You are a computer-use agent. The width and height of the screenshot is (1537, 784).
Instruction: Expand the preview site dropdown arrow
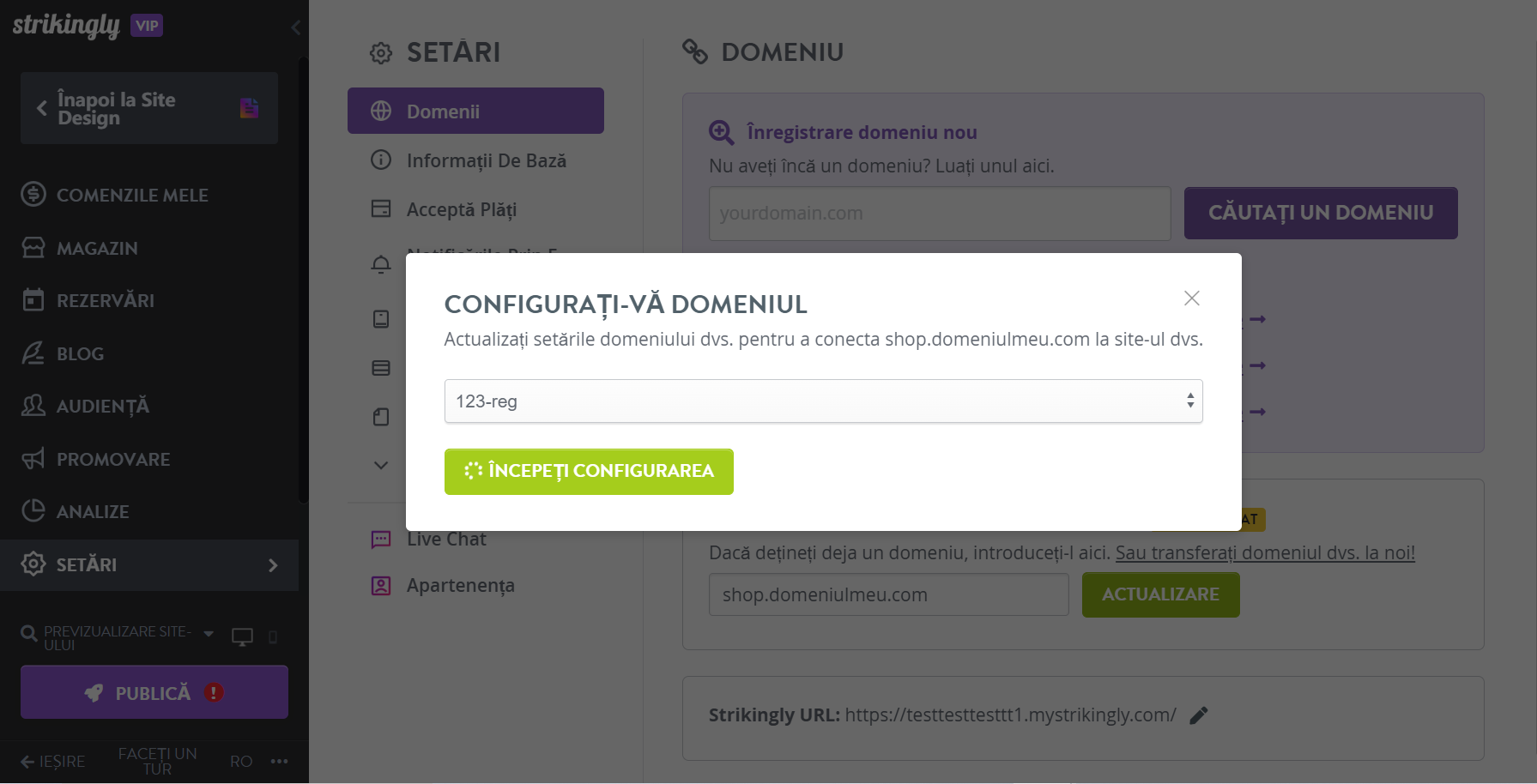coord(209,634)
